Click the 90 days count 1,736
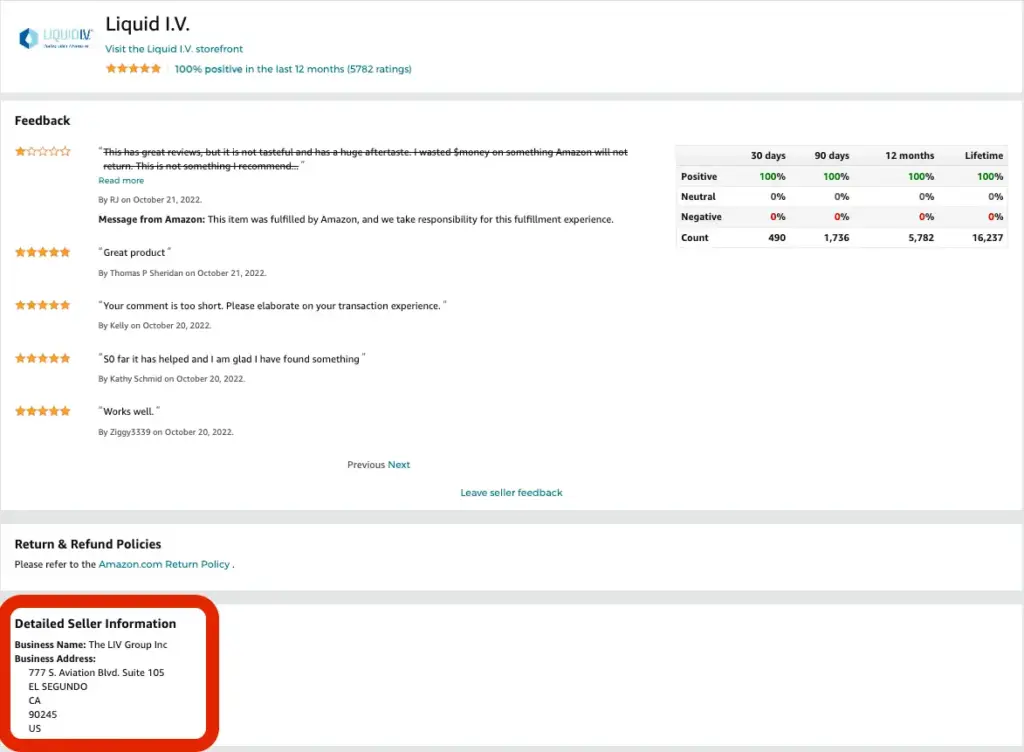 coord(837,238)
